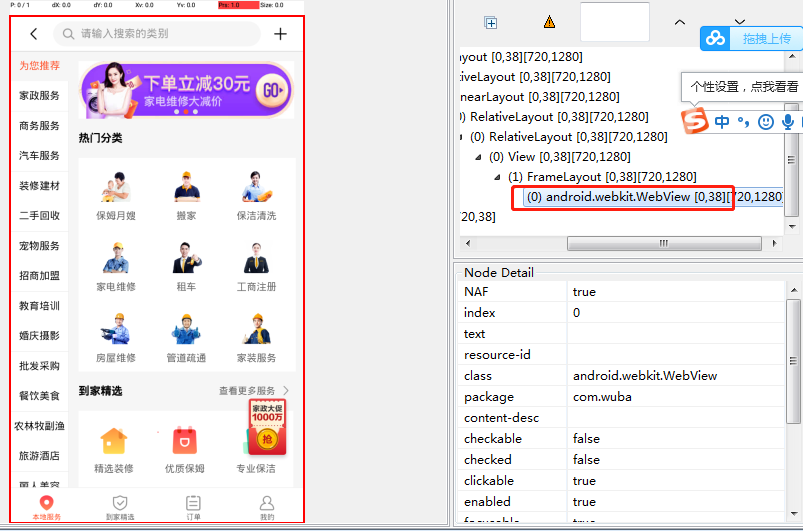This screenshot has width=803, height=531.
Task: Select 农林牧副渔 category in the sidebar
Action: (39, 426)
